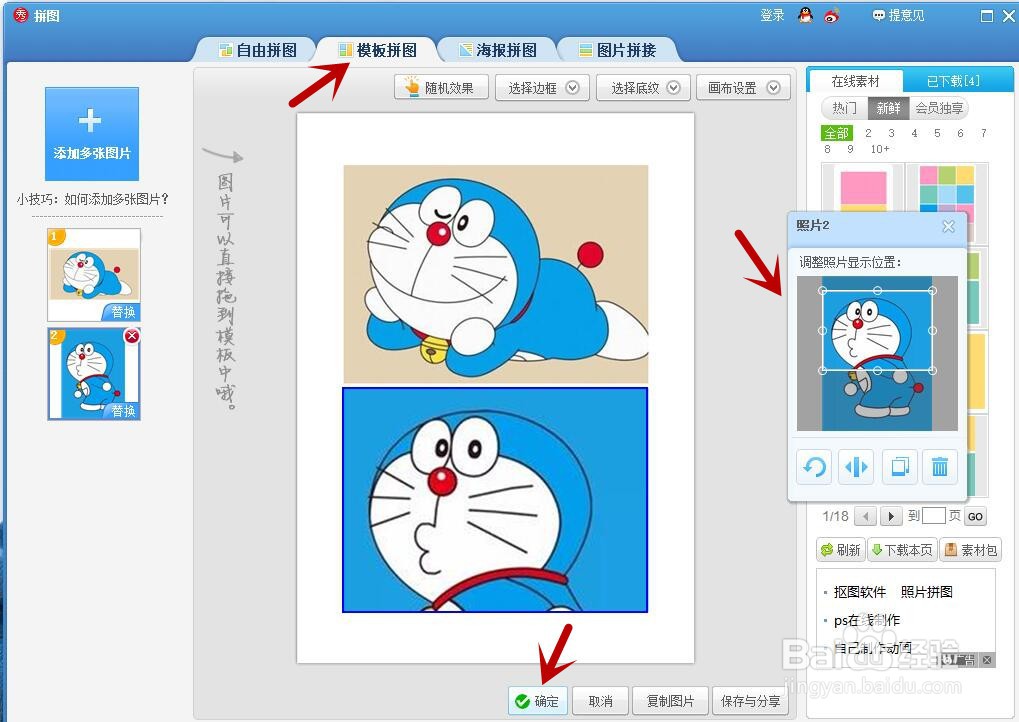Click the GO page button
The width and height of the screenshot is (1019, 722).
click(x=975, y=517)
